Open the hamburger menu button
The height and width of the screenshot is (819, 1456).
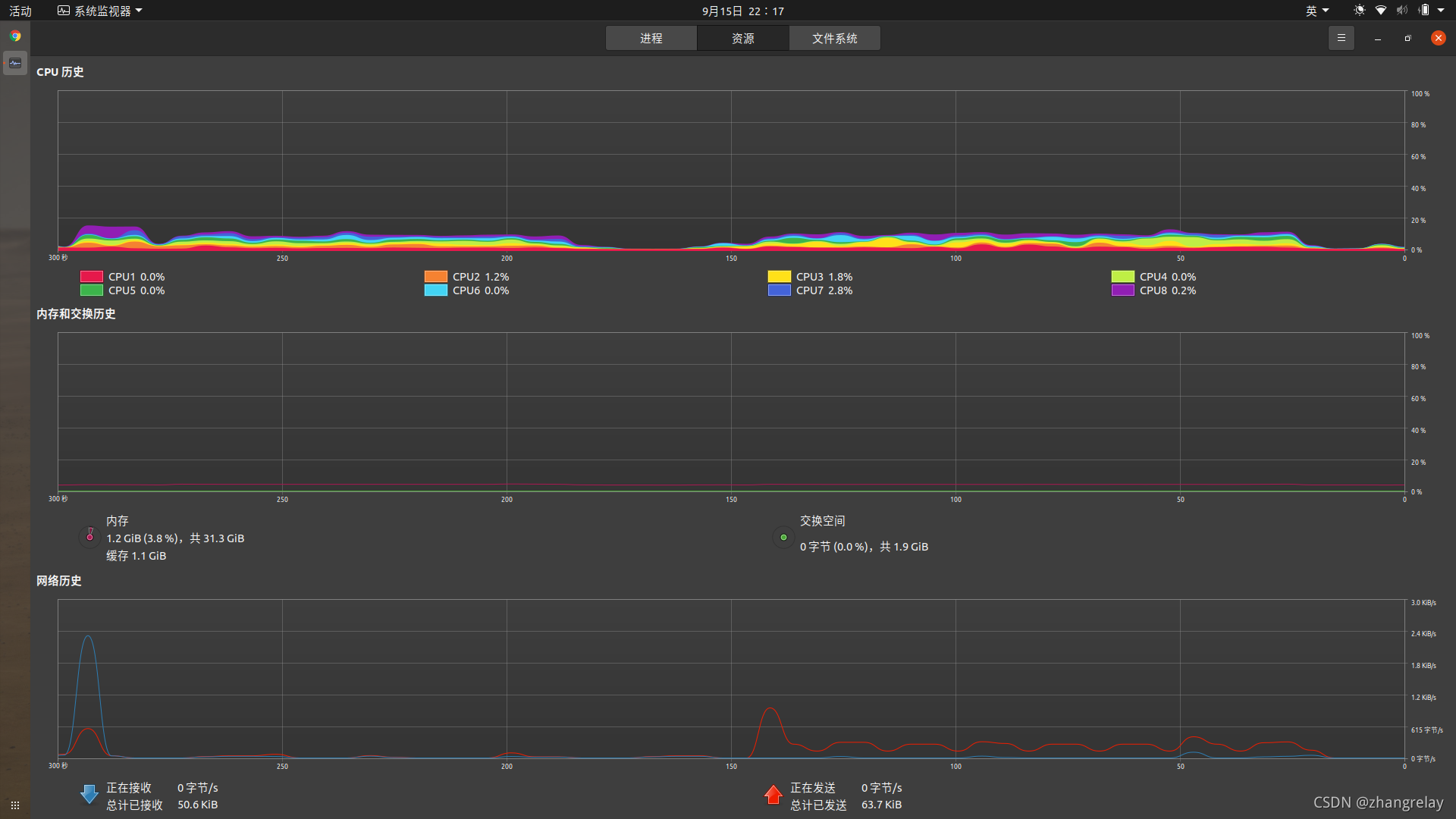(x=1341, y=38)
